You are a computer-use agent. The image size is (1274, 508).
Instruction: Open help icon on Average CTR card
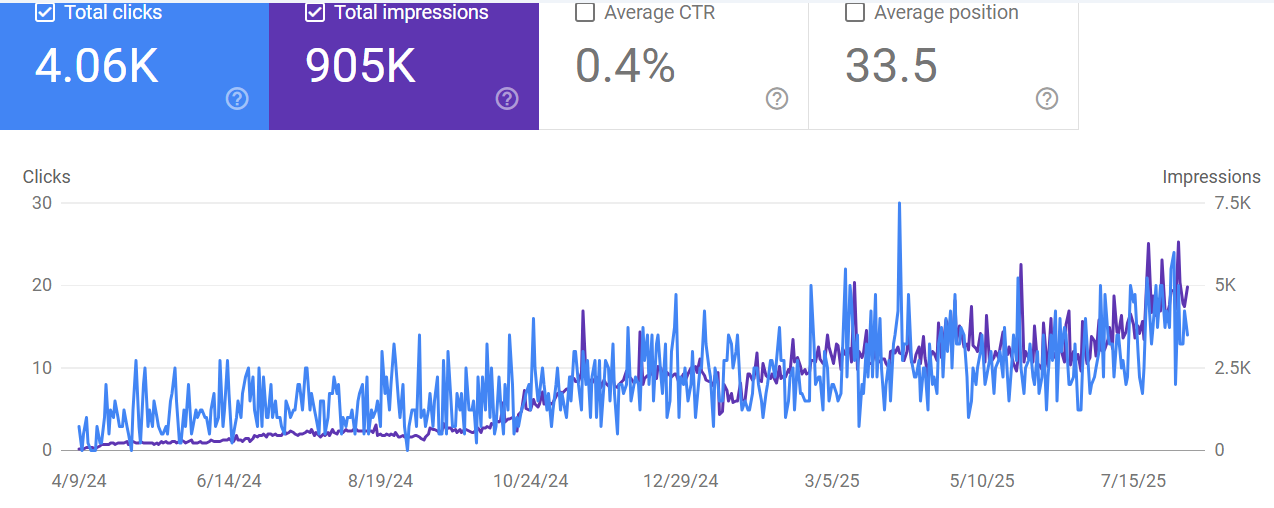[x=777, y=98]
